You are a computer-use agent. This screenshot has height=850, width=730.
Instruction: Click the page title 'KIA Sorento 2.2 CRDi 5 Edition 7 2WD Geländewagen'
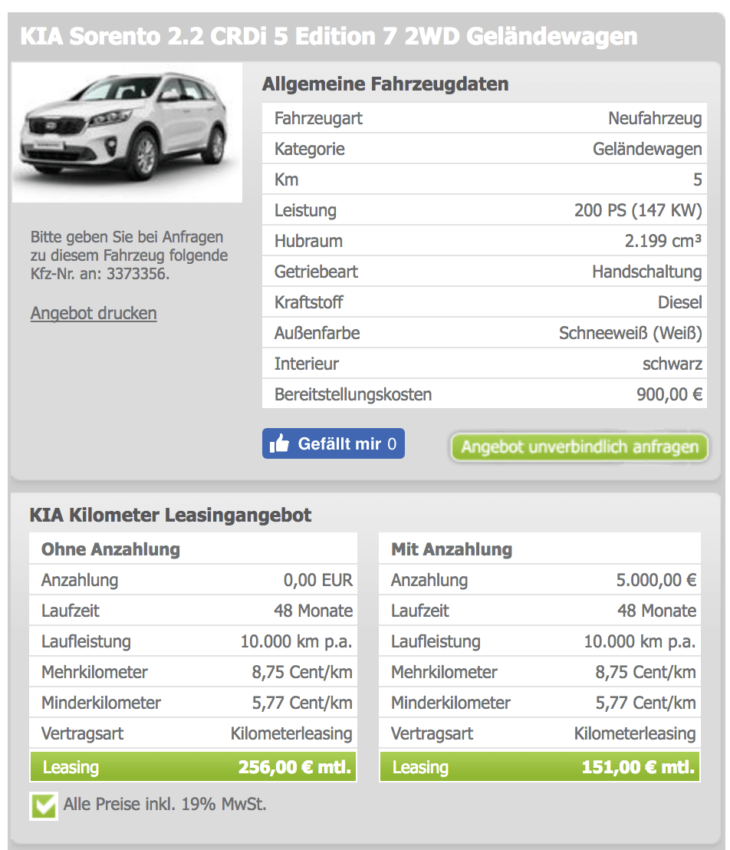coord(328,36)
